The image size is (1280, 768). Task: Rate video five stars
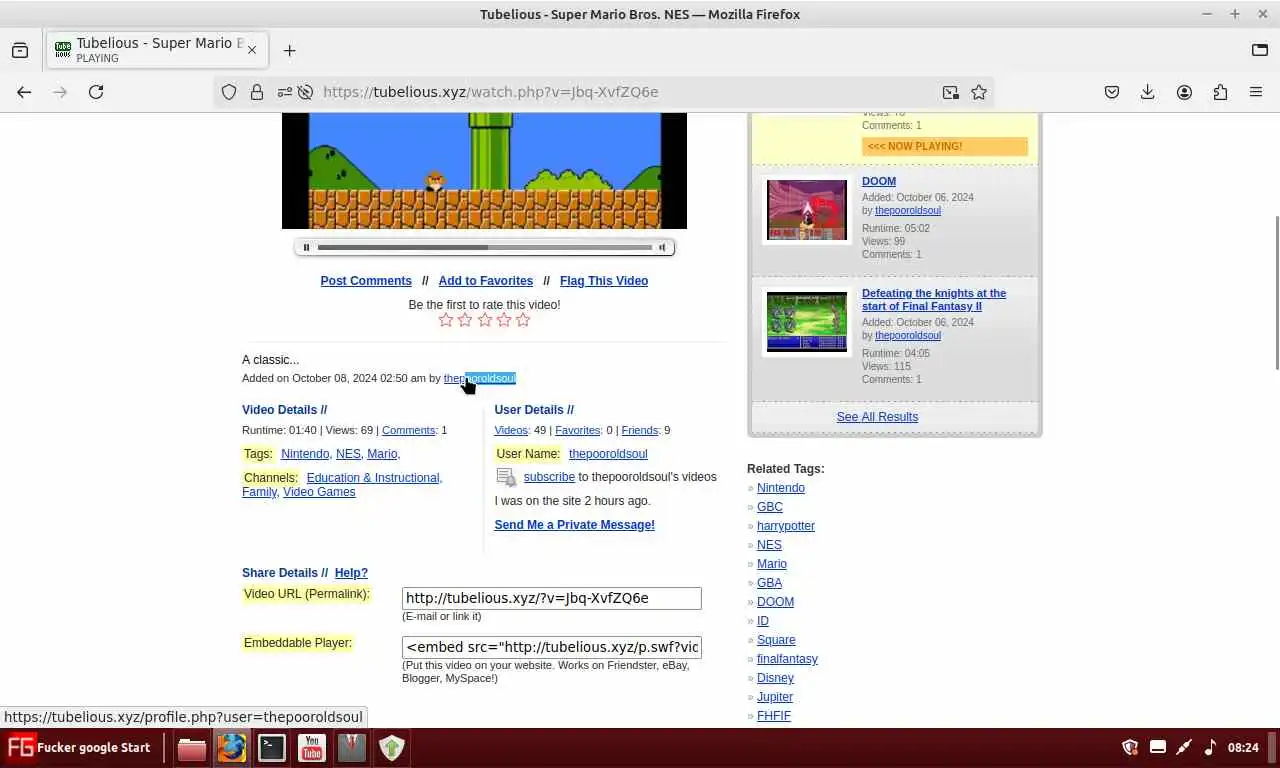[x=523, y=320]
